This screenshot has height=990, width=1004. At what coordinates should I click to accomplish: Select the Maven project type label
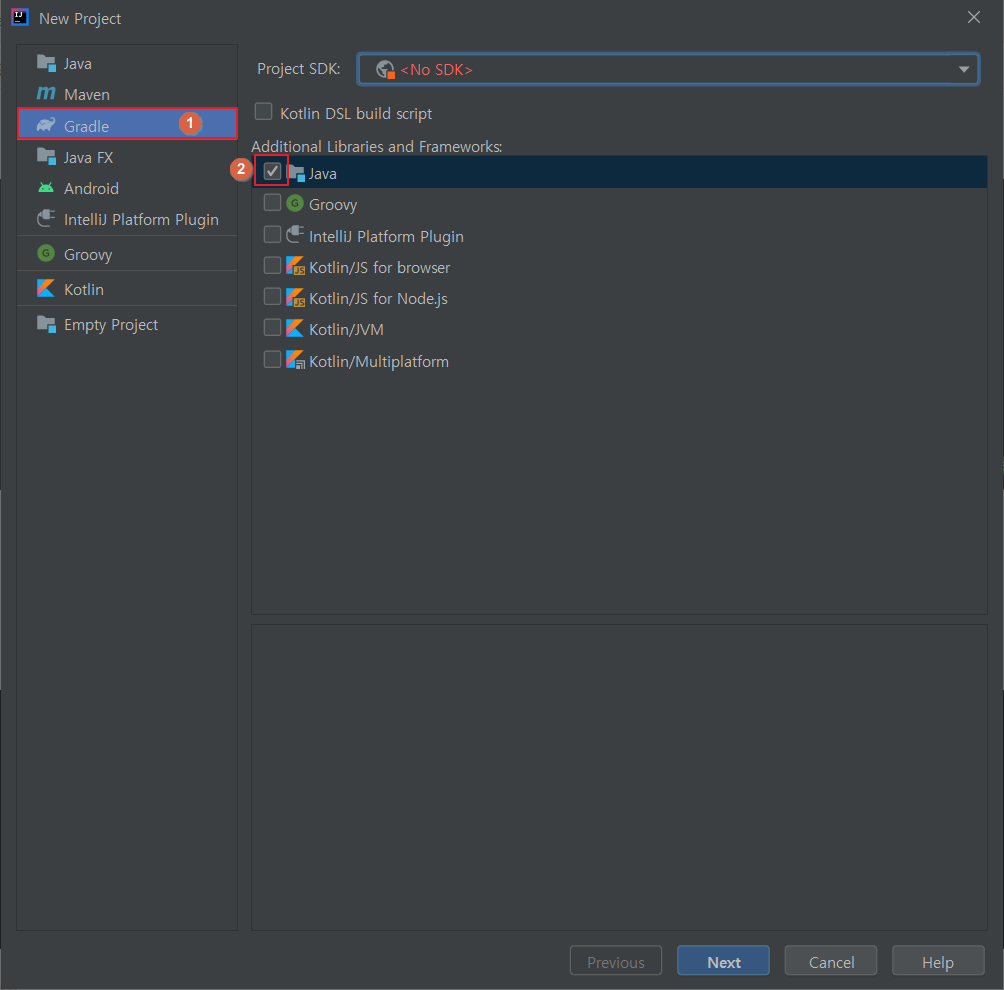point(87,95)
